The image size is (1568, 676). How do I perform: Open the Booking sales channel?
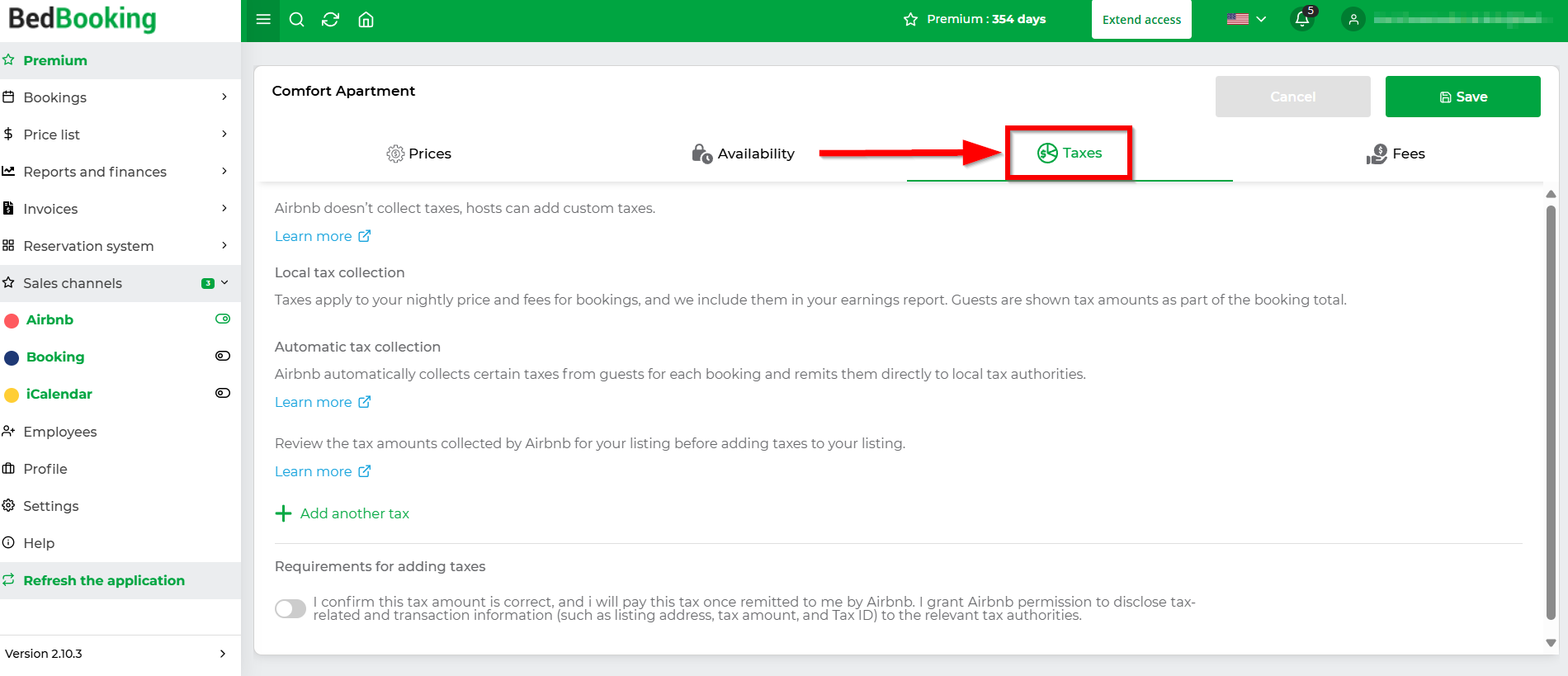55,357
